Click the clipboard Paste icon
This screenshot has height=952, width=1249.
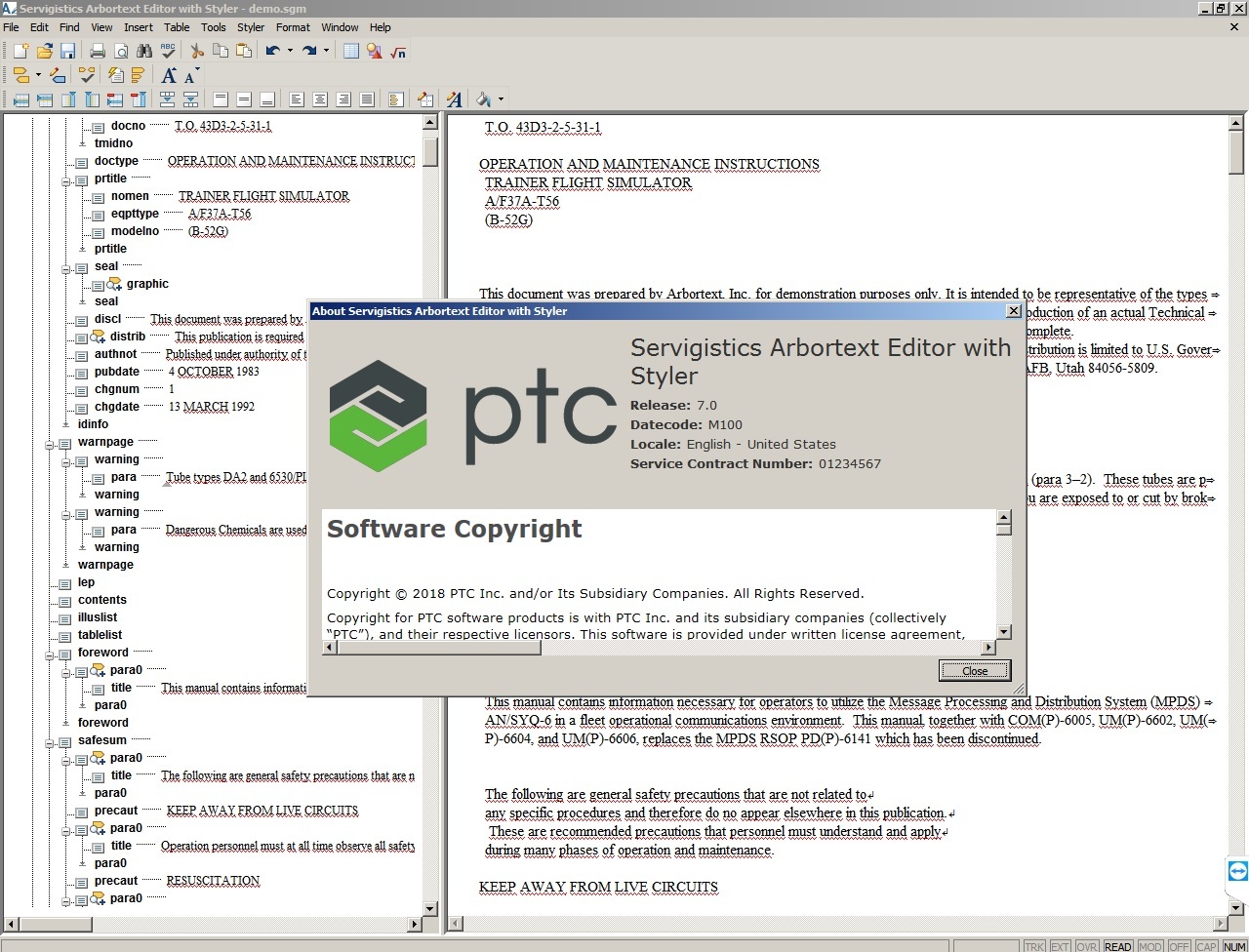point(244,51)
